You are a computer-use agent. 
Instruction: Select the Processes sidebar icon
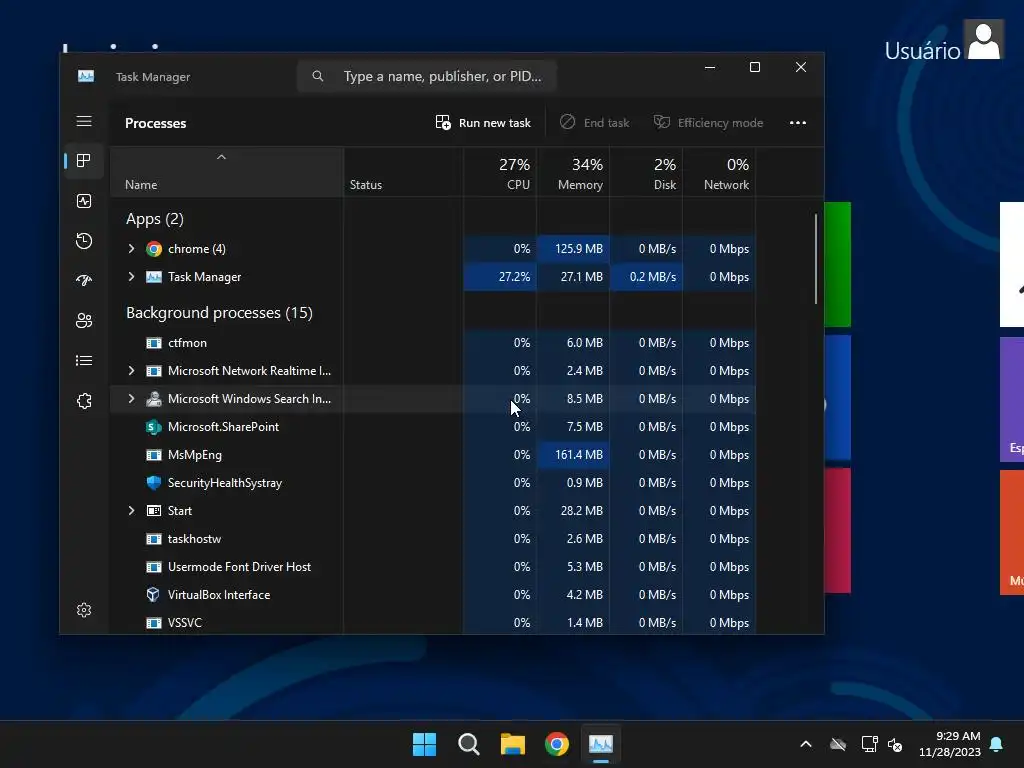click(84, 161)
